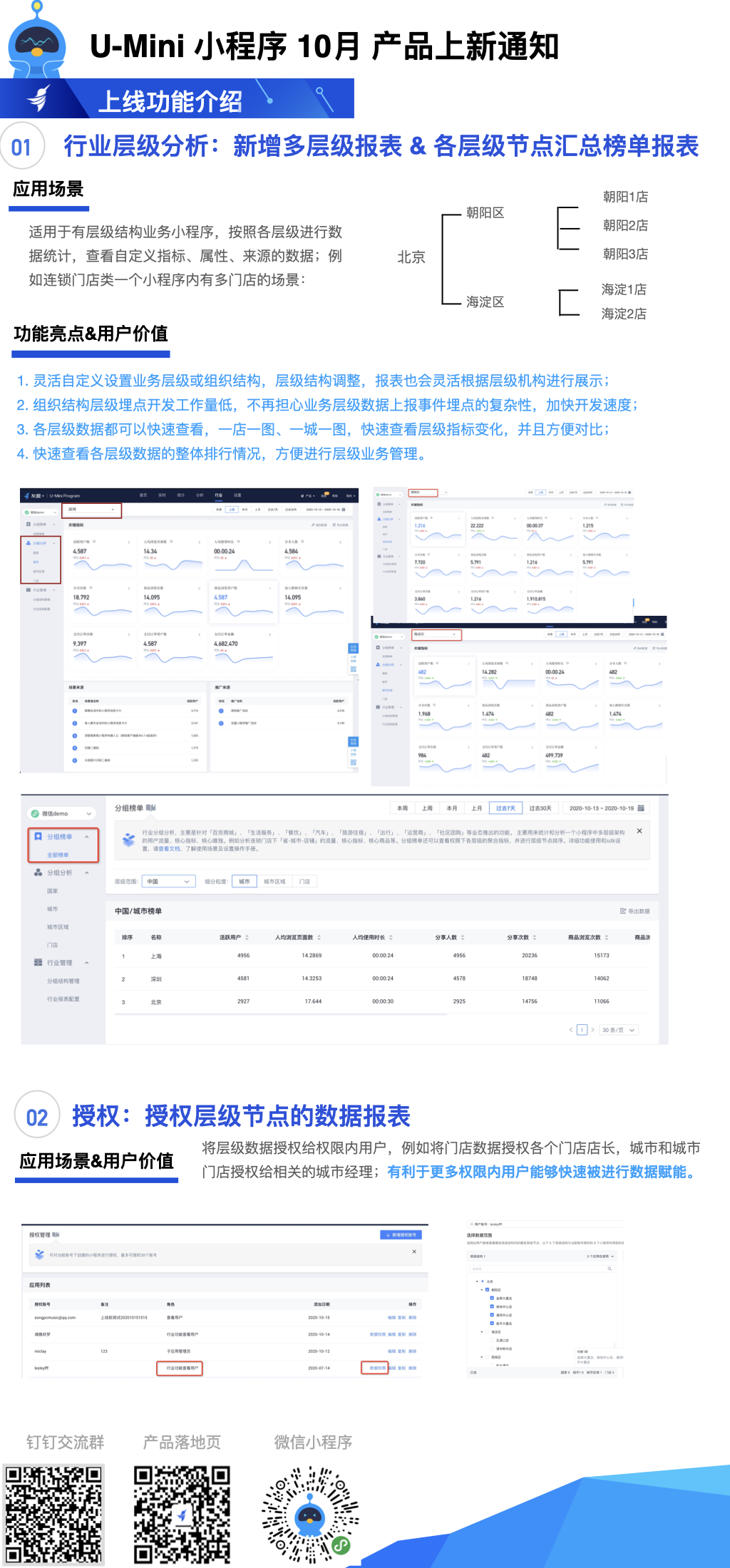Collapse the 分组榜单 sidebar group
Viewport: 730px width, 1568px height.
tap(87, 837)
